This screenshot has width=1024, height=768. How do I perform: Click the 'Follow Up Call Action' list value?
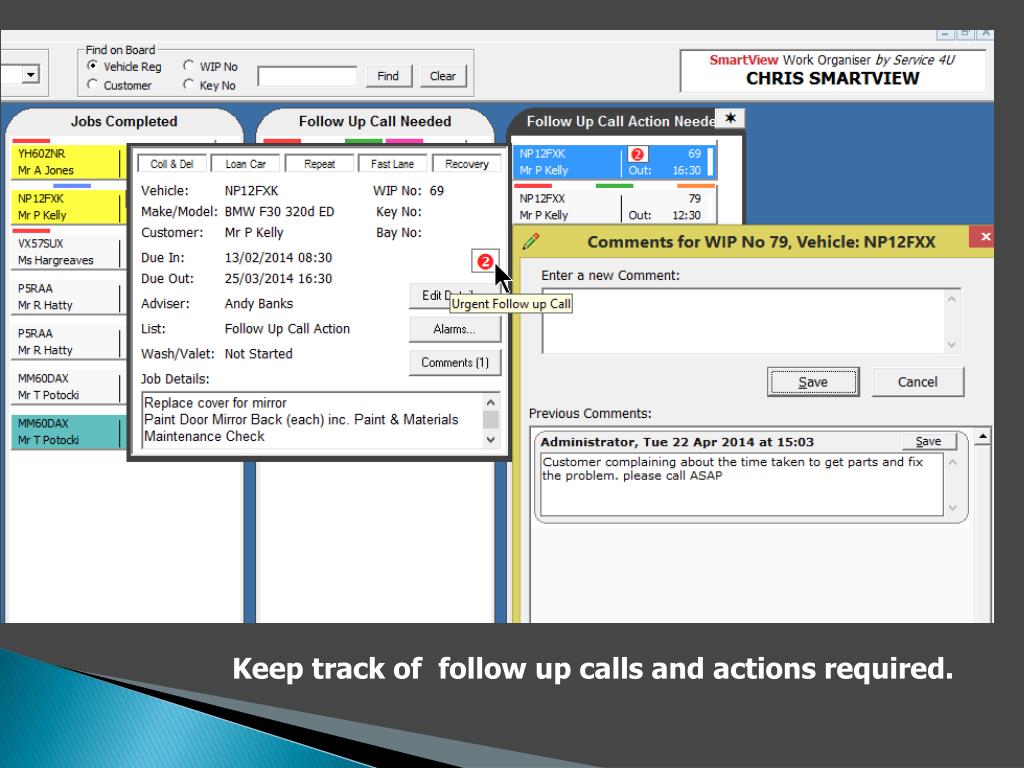coord(287,328)
